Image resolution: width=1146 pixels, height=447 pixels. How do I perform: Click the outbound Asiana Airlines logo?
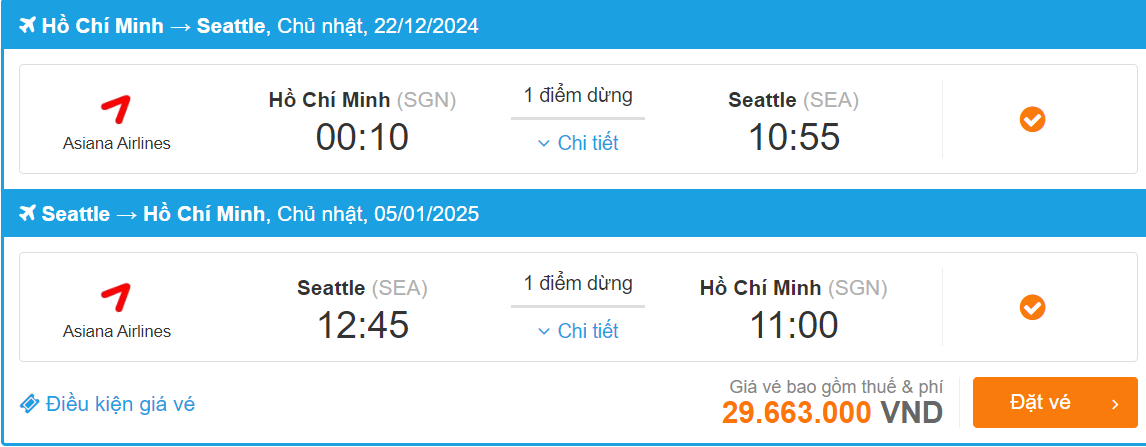(116, 110)
